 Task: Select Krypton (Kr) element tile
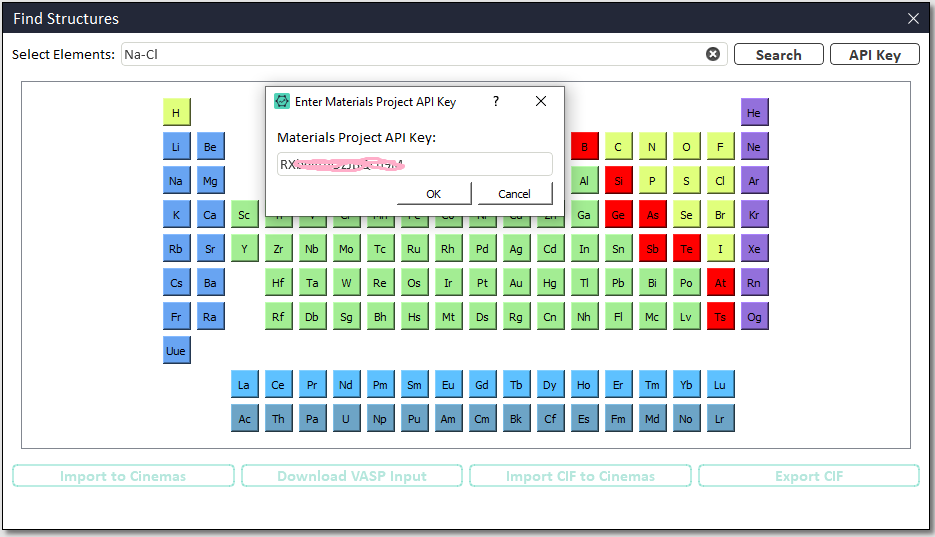[754, 215]
